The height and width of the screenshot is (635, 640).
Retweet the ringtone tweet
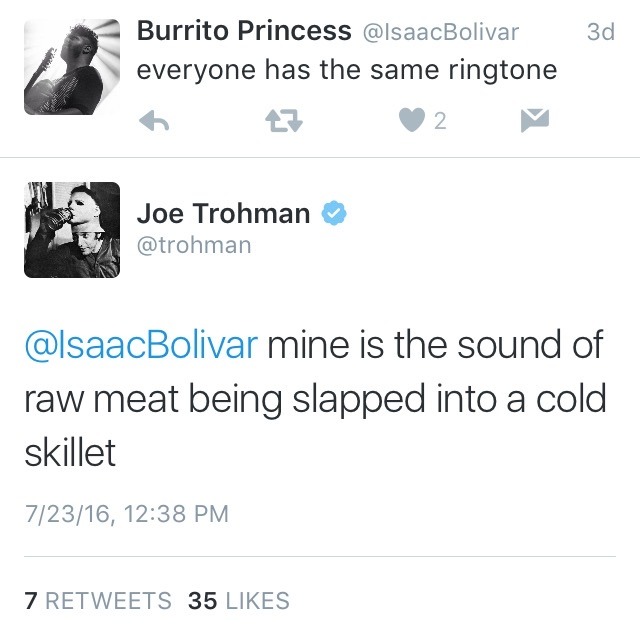coord(284,121)
